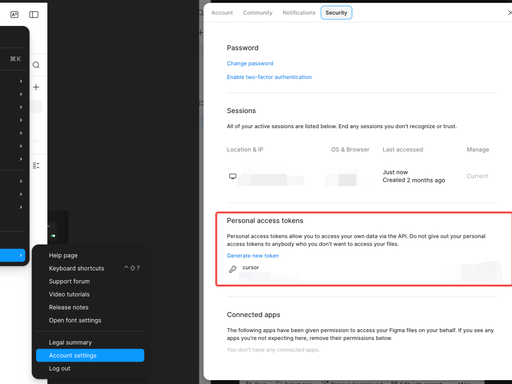Click "You don't have any connected apps." text
Image resolution: width=512 pixels, height=384 pixels.
coord(273,350)
